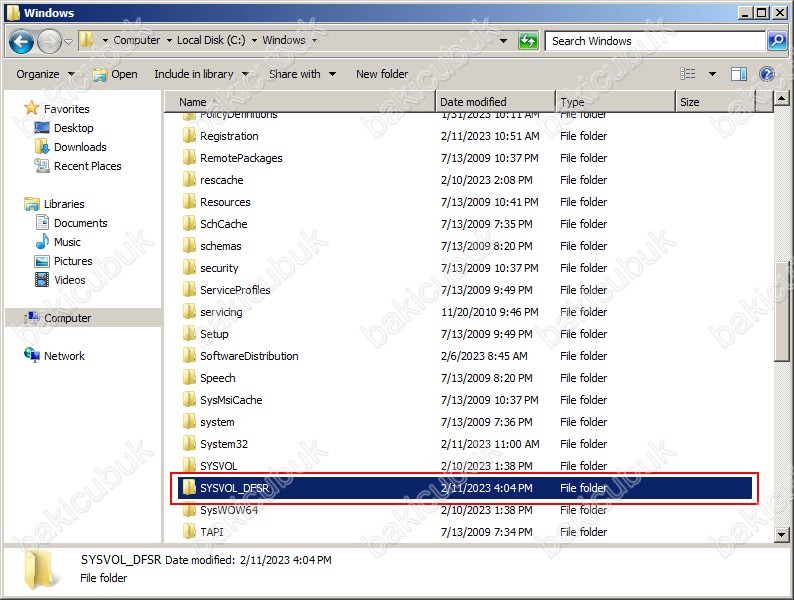Click into the Search Windows field
This screenshot has width=794, height=600.
click(x=655, y=41)
